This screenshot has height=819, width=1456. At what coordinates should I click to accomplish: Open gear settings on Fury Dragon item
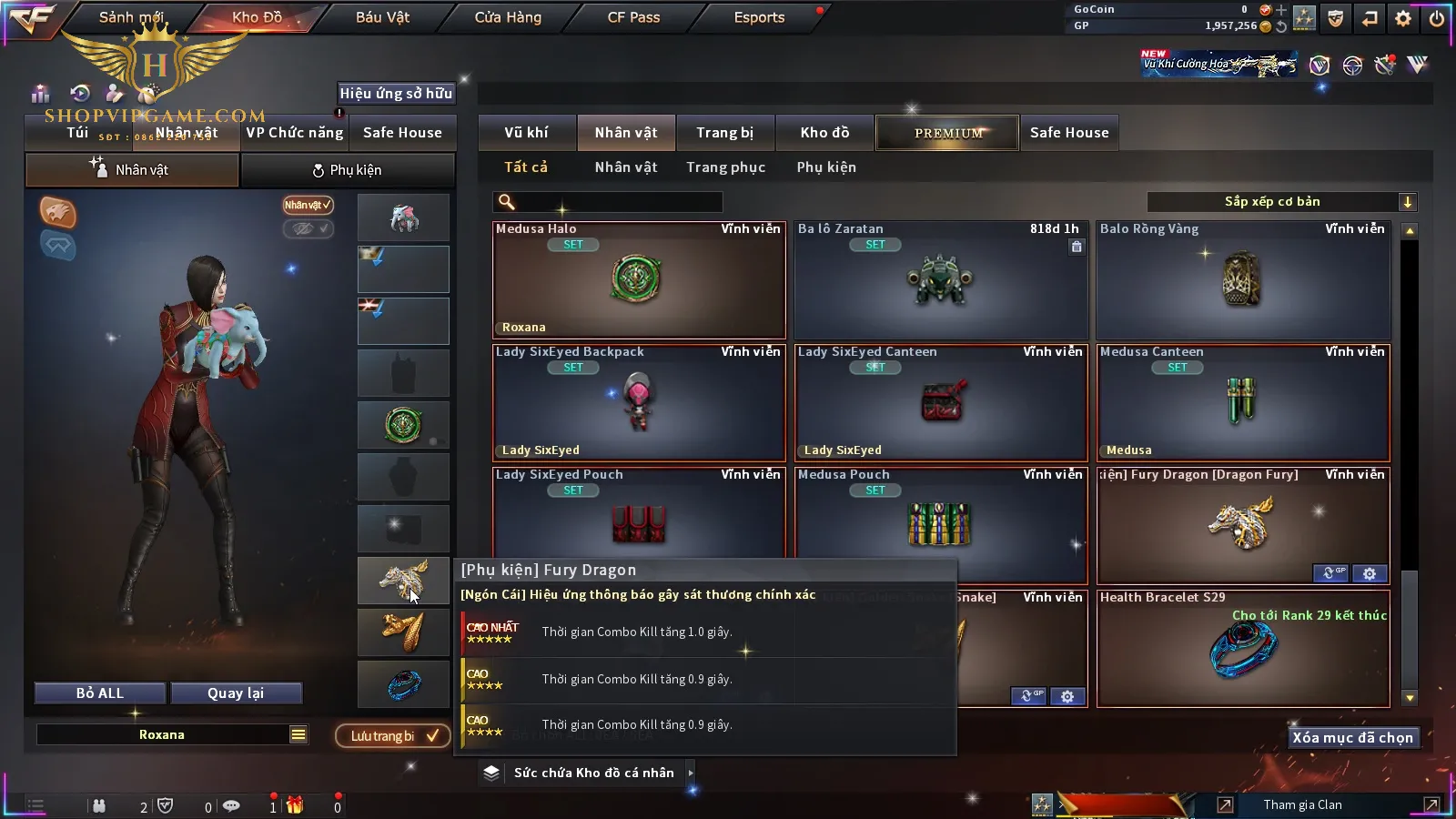(x=1370, y=573)
